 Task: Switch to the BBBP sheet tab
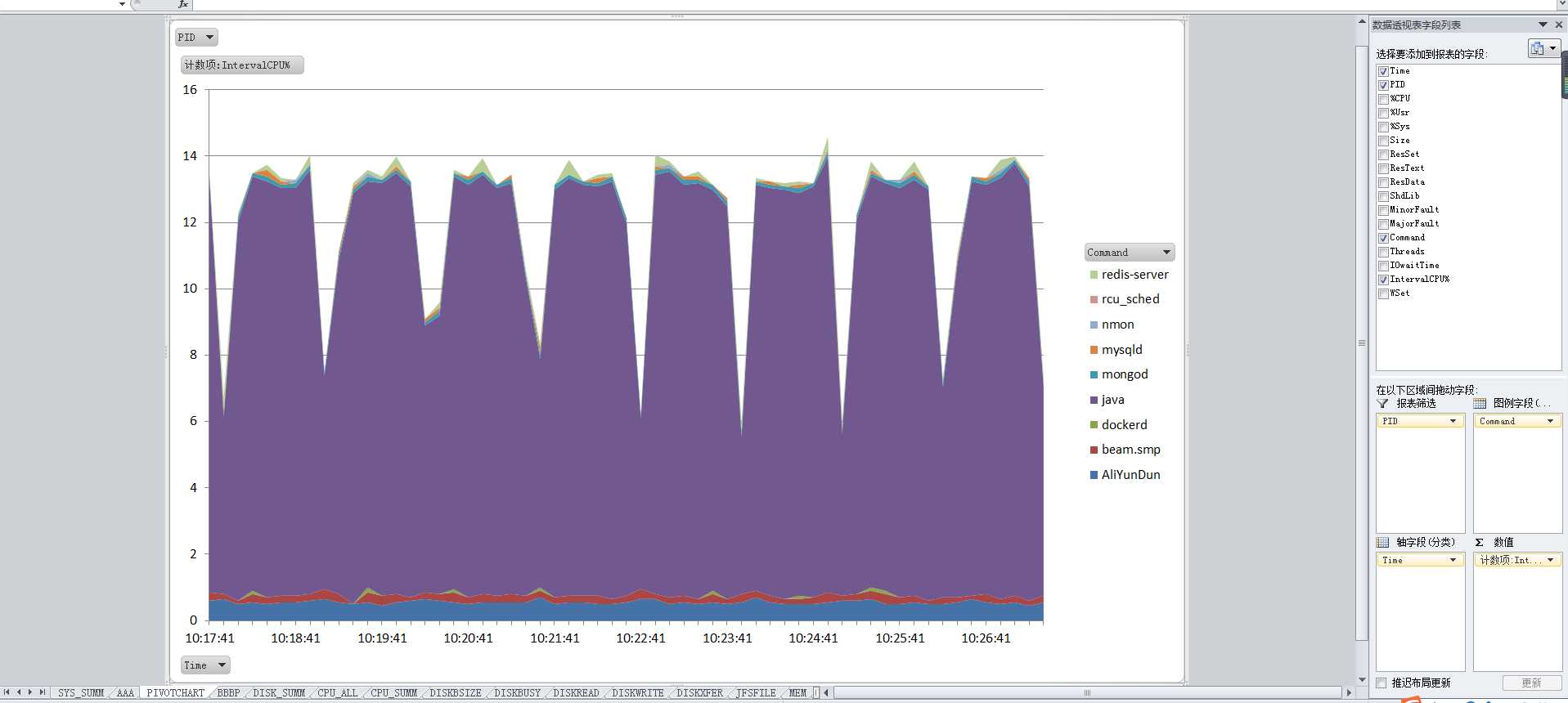coord(229,693)
